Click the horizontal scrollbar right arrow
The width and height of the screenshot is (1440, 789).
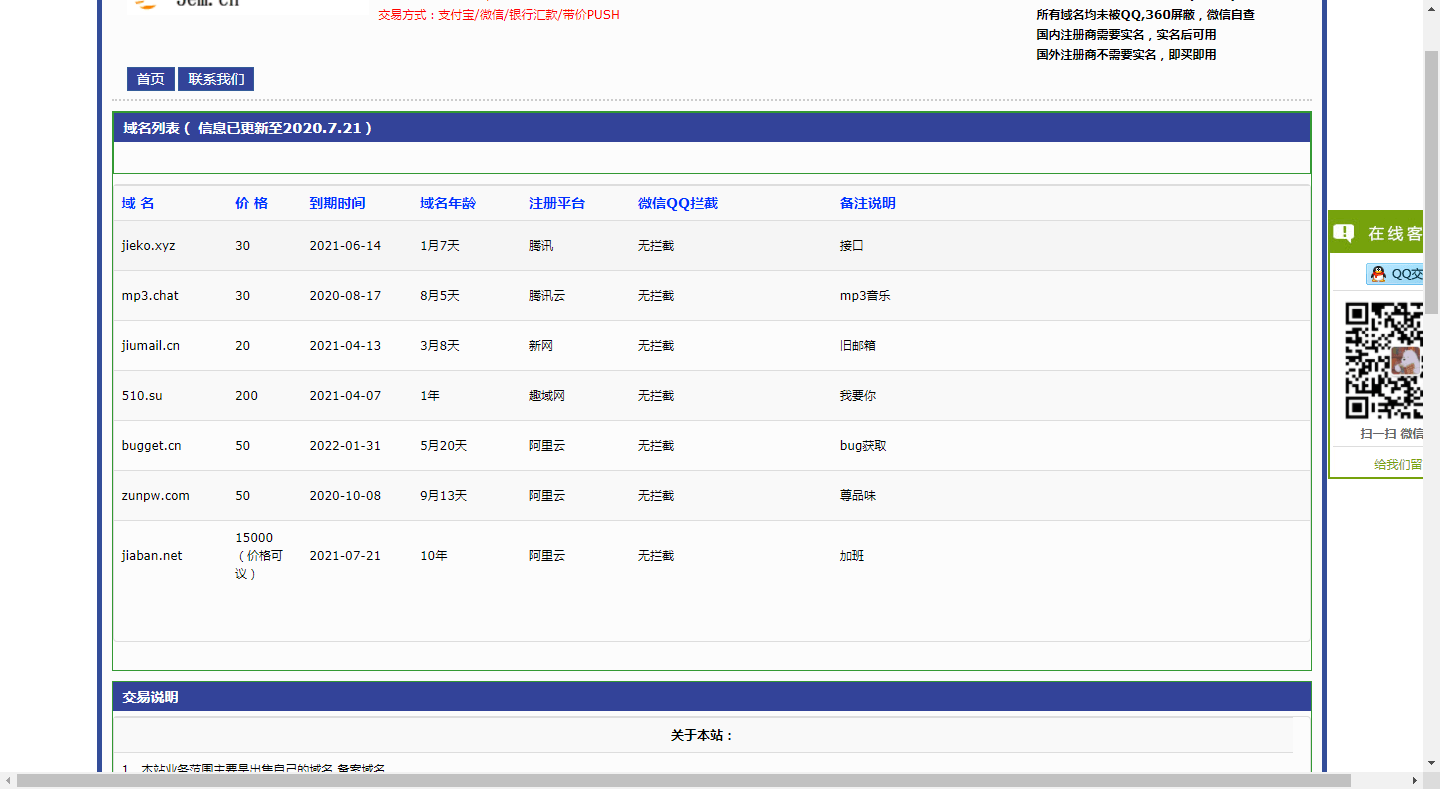click(1414, 780)
